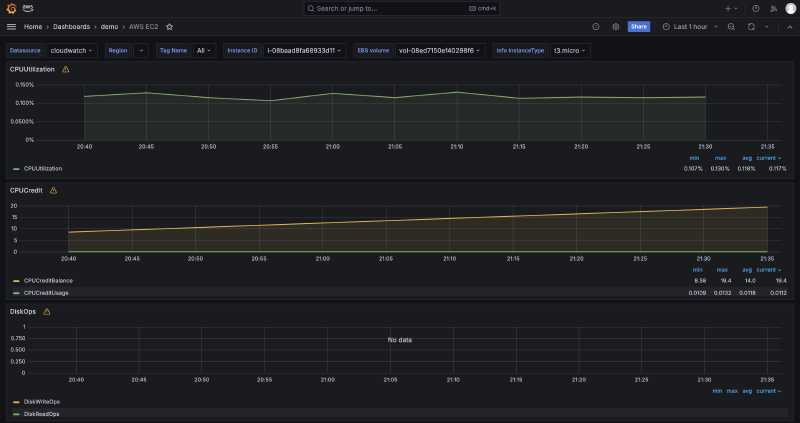Sort CPUCredit legend by current
The width and height of the screenshot is (800, 423).
[768, 270]
